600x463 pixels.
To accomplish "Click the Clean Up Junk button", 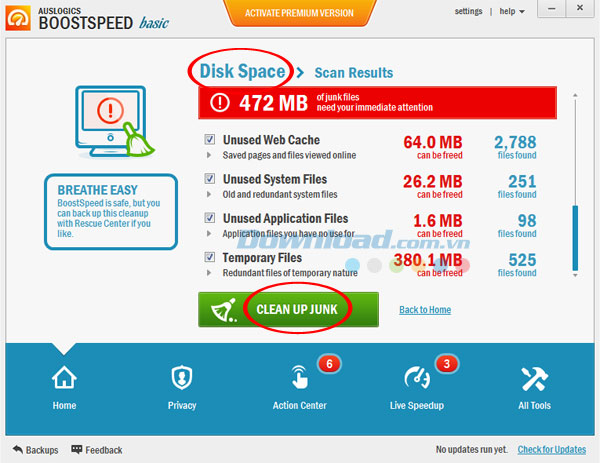I will click(289, 310).
